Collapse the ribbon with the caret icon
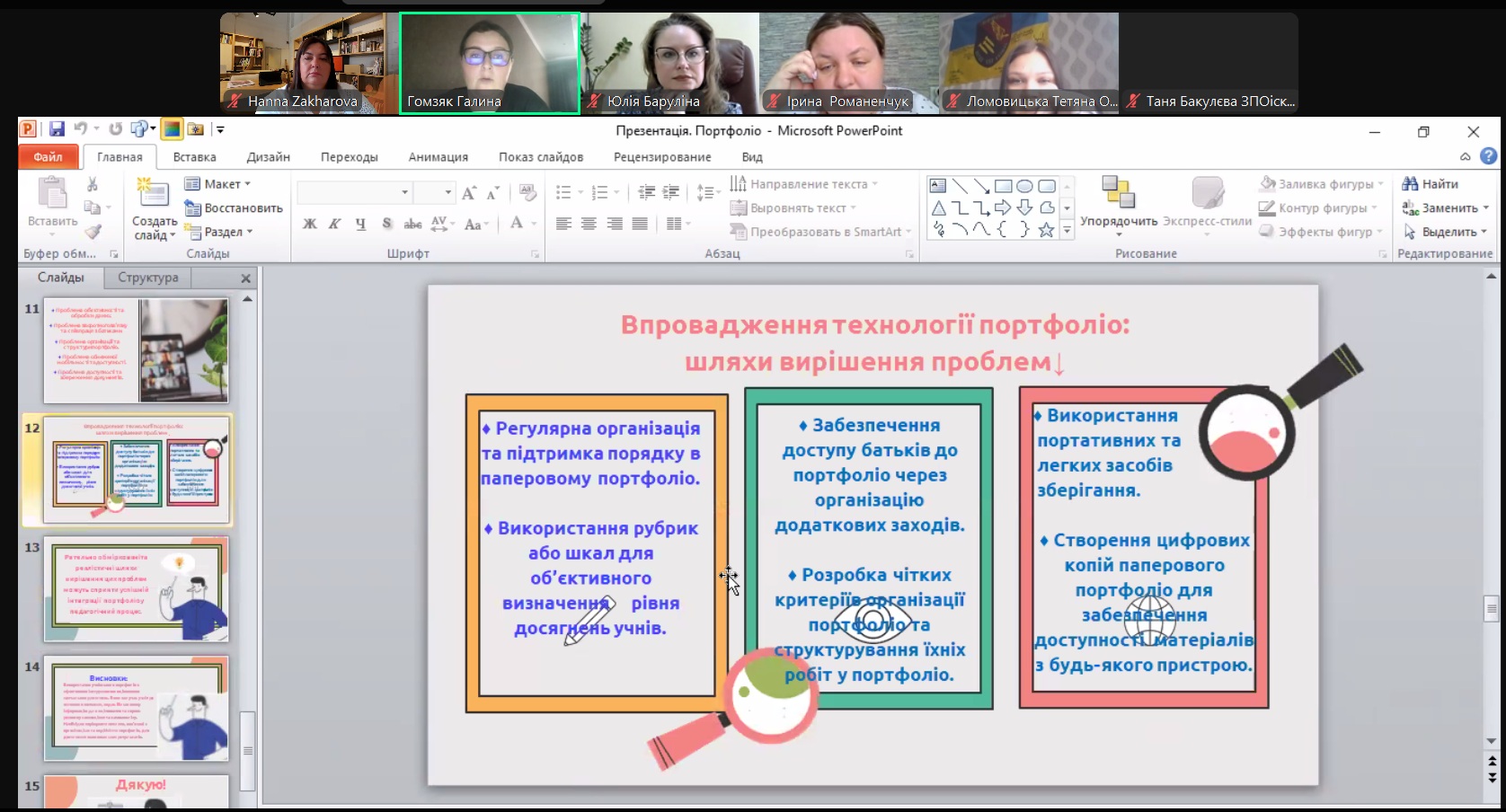This screenshot has height=812, width=1506. (1466, 156)
